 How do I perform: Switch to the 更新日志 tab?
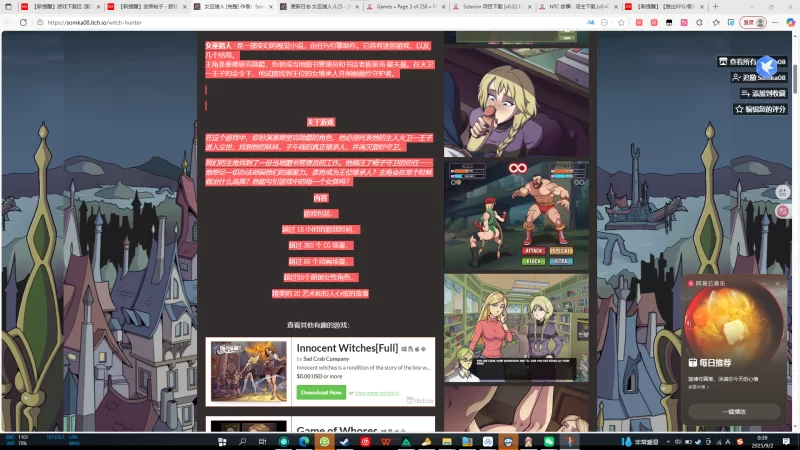click(x=320, y=7)
